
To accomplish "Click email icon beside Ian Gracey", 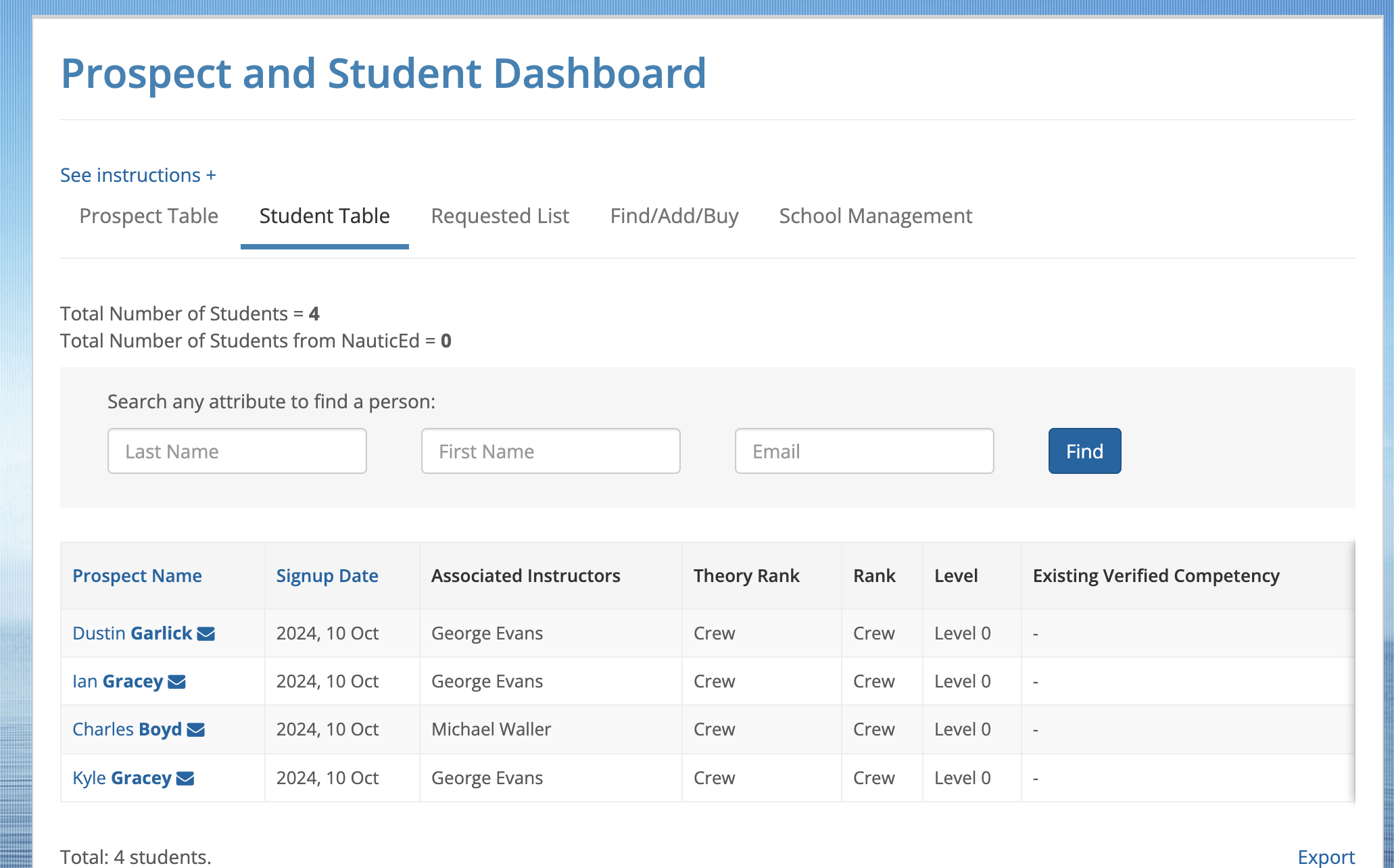I will click(176, 681).
